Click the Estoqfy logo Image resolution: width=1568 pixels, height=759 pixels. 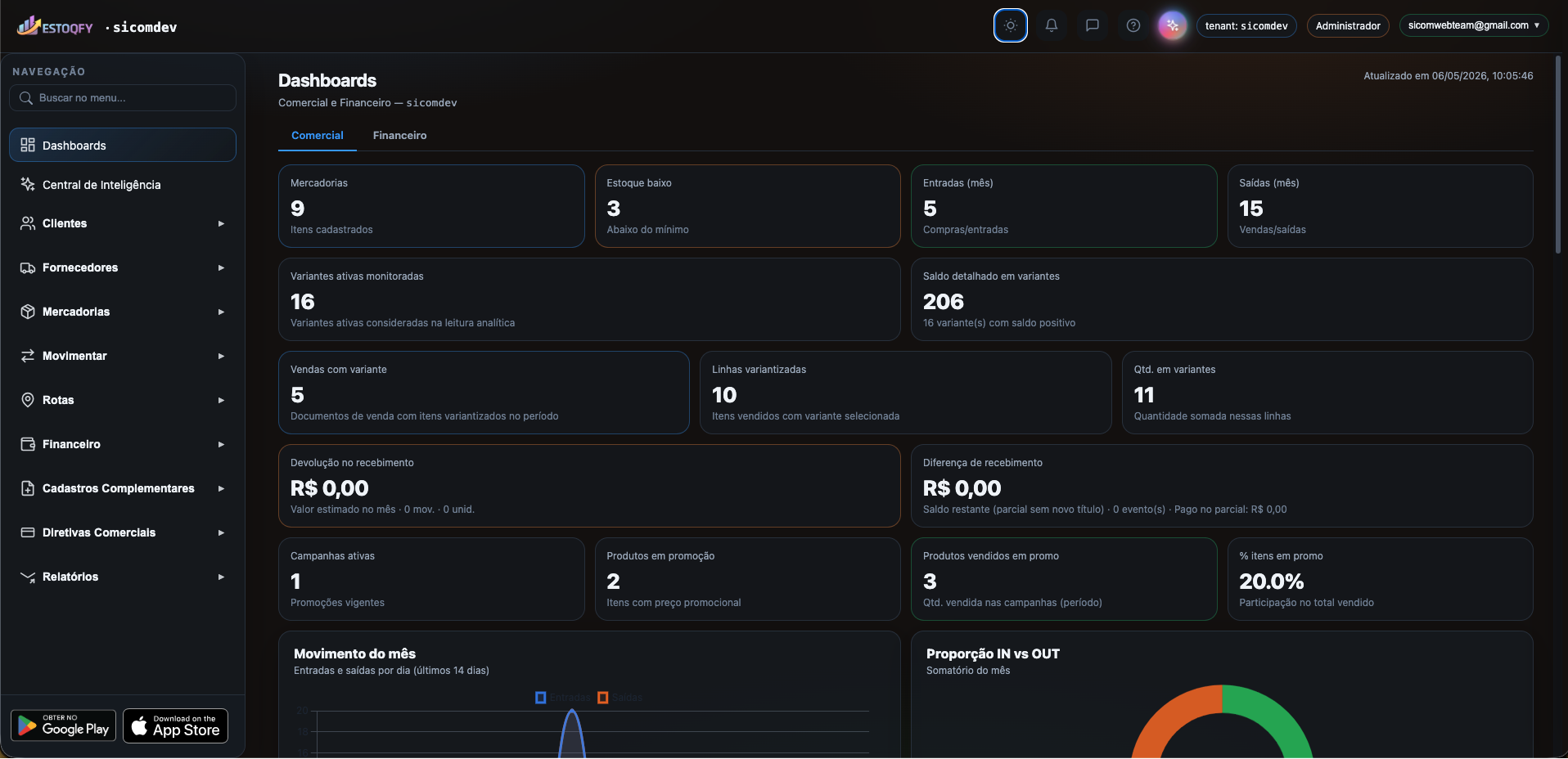coord(56,26)
